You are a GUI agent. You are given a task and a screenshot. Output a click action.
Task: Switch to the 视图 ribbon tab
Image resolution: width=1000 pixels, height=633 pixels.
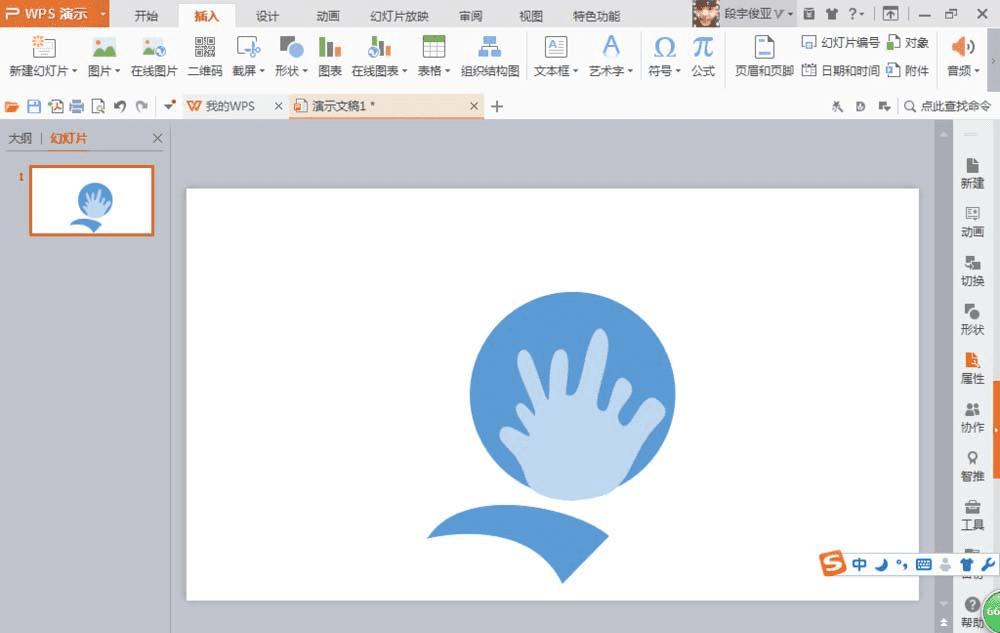coord(531,16)
